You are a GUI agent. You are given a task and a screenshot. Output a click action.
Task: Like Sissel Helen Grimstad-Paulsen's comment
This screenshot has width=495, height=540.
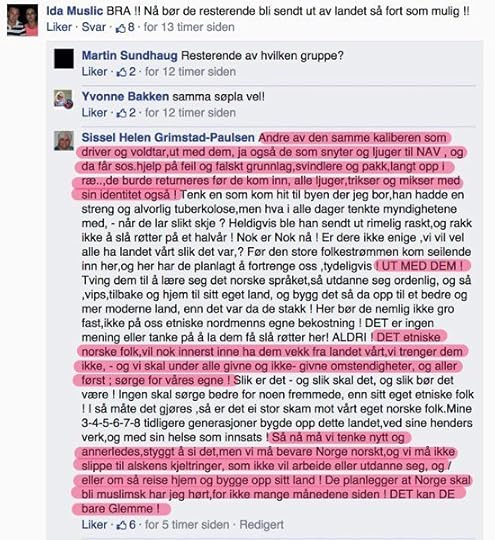tap(94, 525)
